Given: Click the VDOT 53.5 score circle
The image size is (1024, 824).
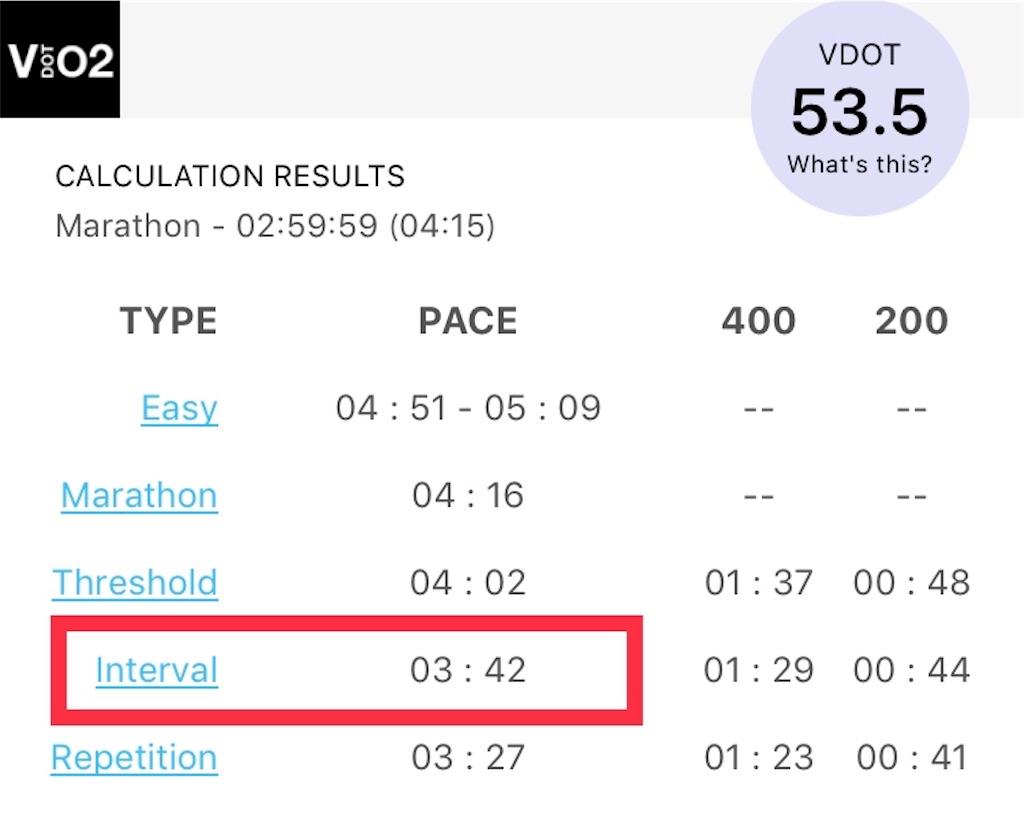Looking at the screenshot, I should tap(859, 108).
